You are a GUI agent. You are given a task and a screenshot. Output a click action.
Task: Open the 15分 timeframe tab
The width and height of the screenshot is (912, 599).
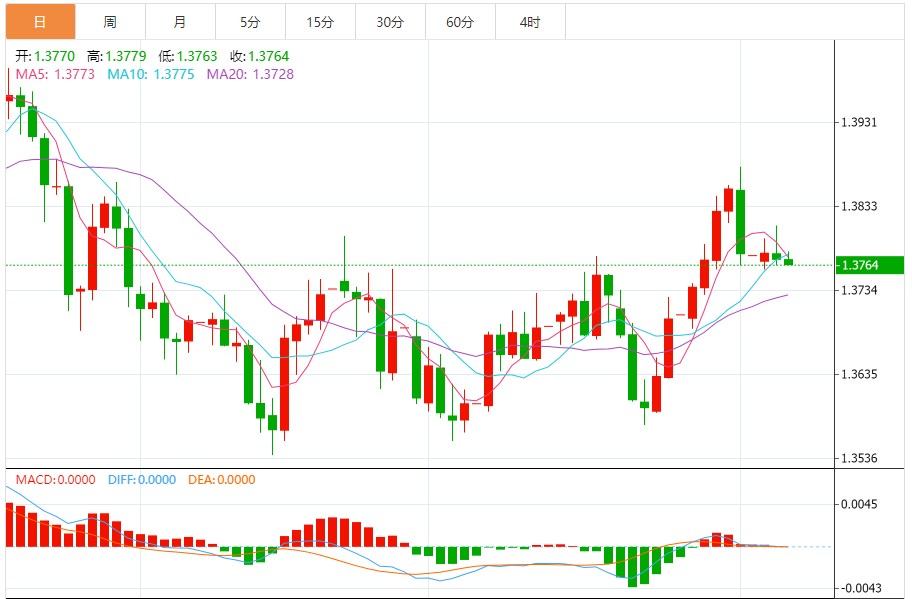click(320, 22)
